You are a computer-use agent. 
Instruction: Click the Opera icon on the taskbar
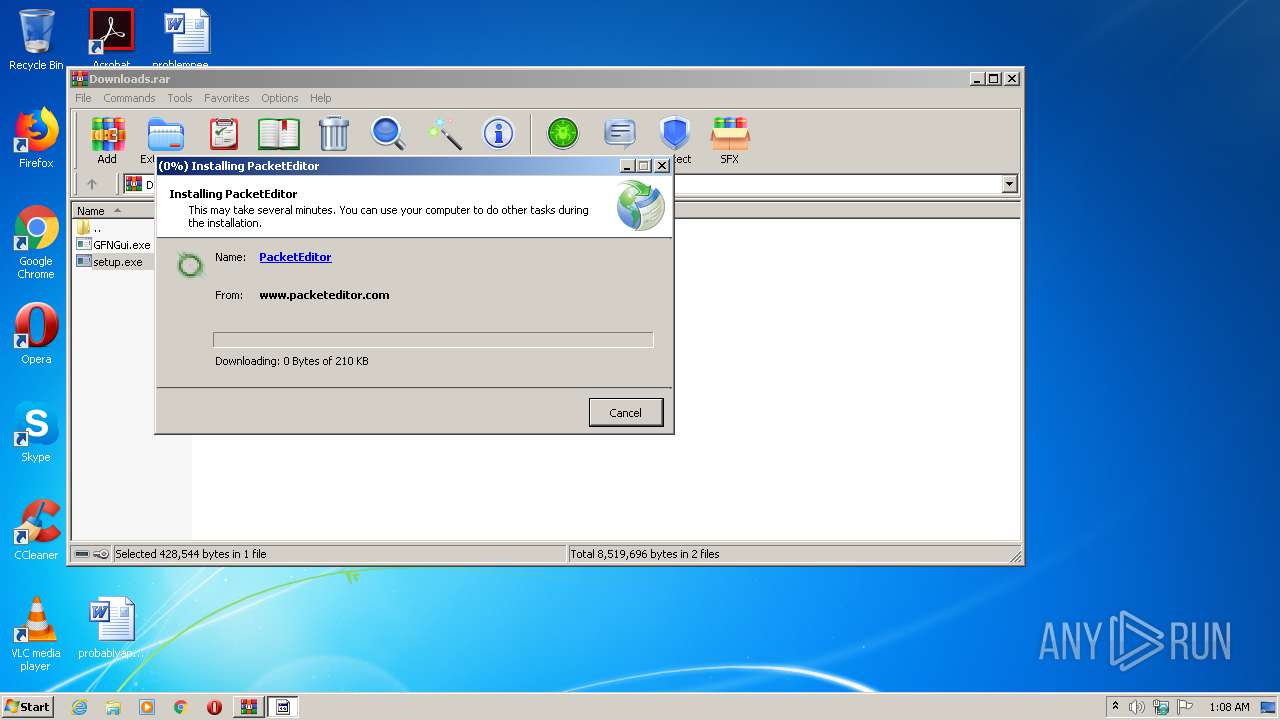pyautogui.click(x=214, y=707)
